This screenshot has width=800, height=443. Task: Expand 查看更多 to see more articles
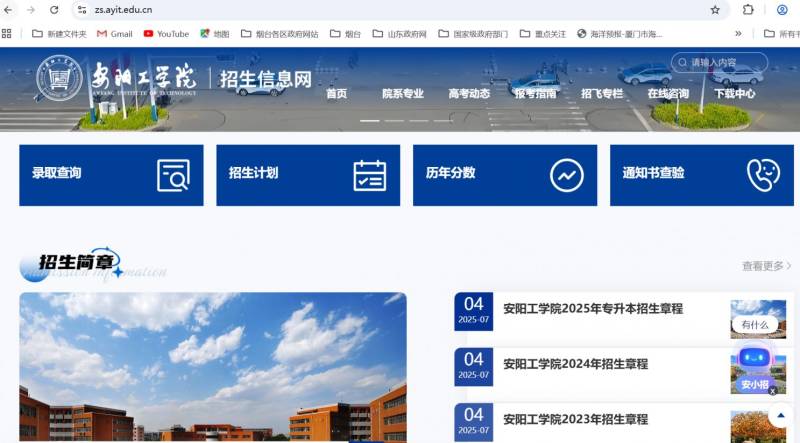766,266
